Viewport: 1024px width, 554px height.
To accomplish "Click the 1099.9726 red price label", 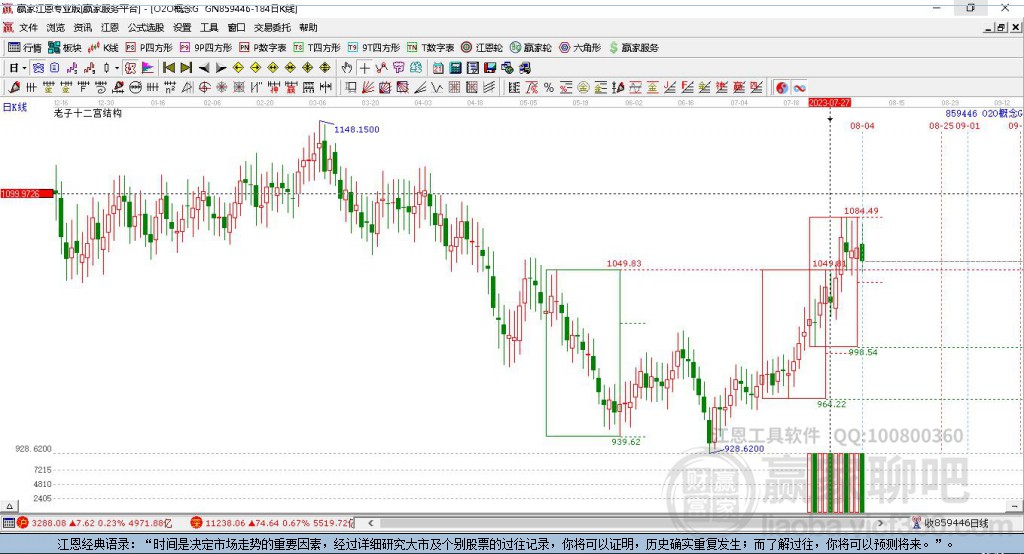I will [27, 193].
